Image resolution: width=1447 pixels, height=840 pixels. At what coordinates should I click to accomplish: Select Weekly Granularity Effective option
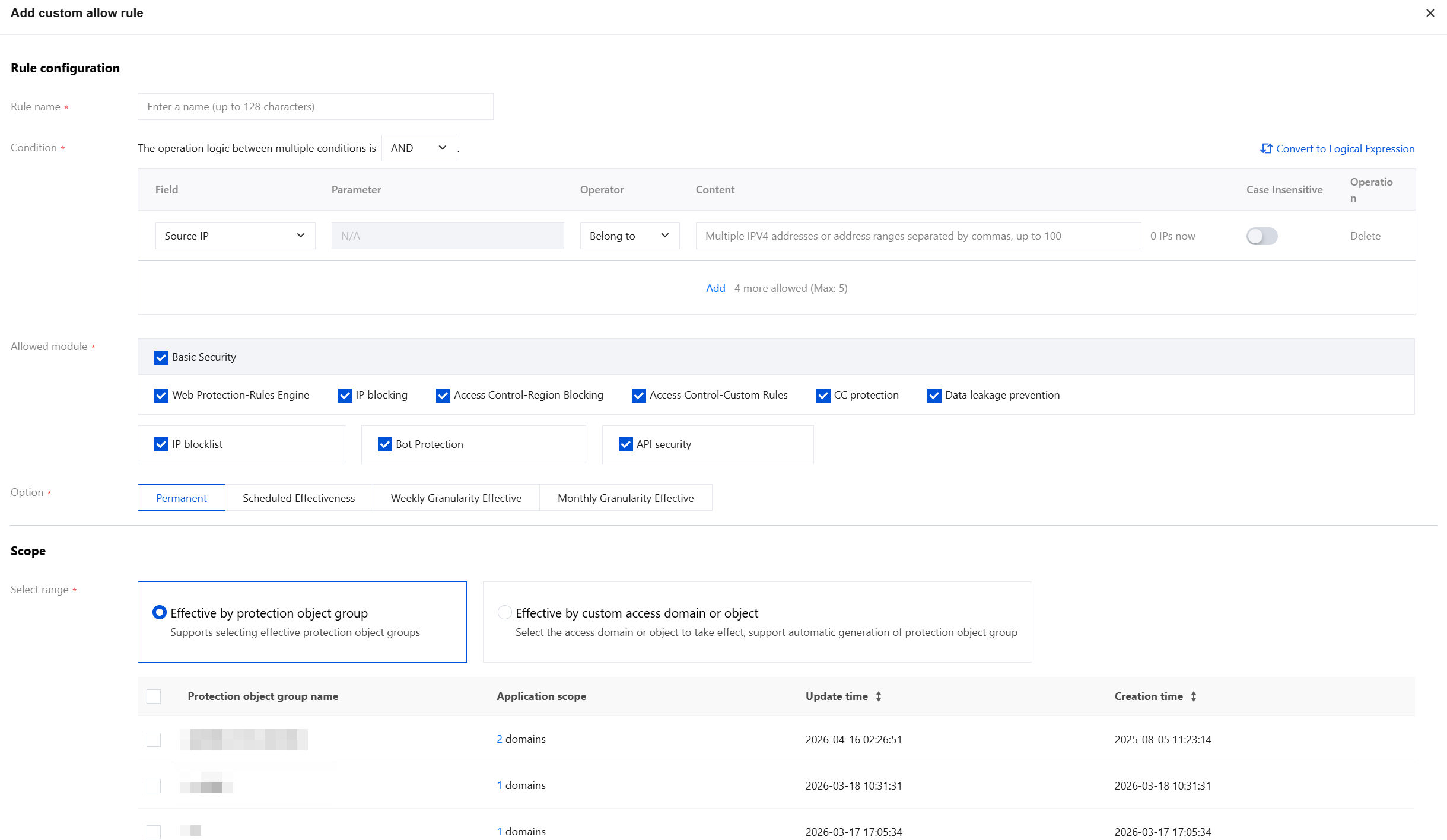click(456, 498)
